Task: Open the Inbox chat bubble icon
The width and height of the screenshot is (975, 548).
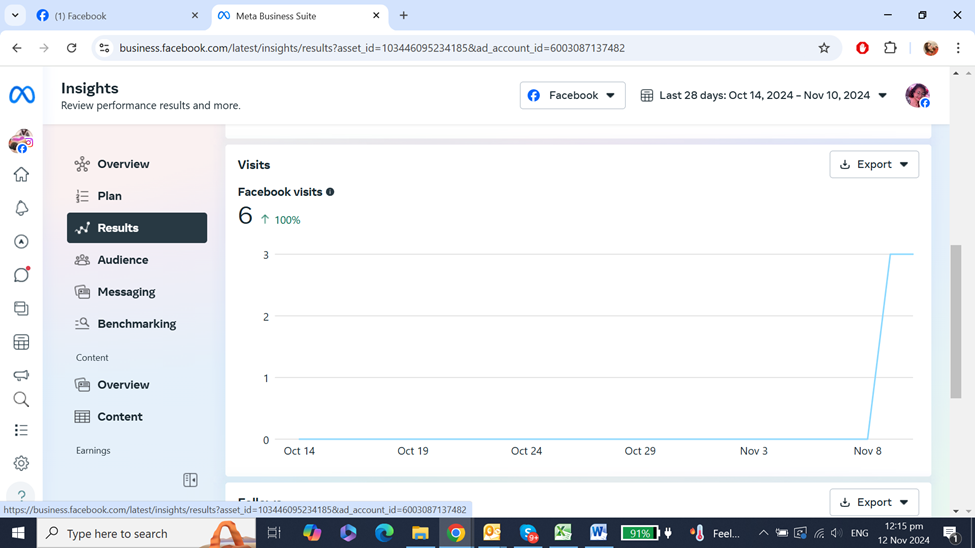Action: [21, 274]
